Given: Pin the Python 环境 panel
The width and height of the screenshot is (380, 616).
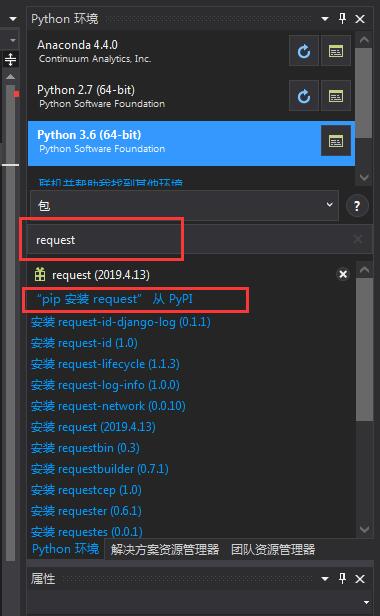Looking at the screenshot, I should [x=342, y=18].
